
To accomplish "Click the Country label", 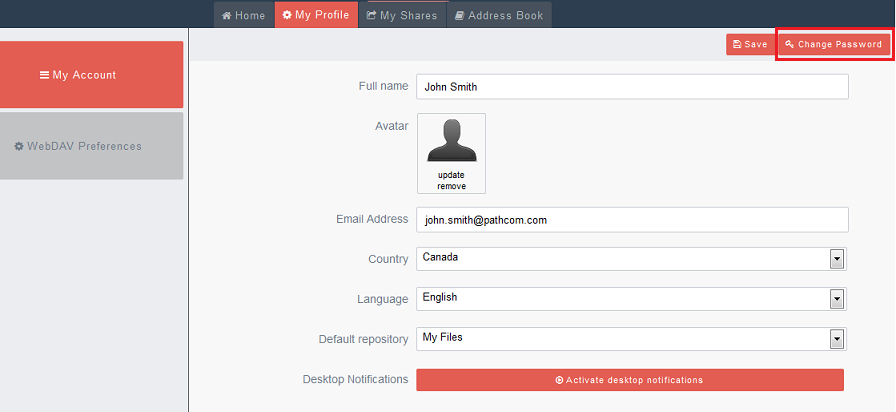I will [388, 259].
